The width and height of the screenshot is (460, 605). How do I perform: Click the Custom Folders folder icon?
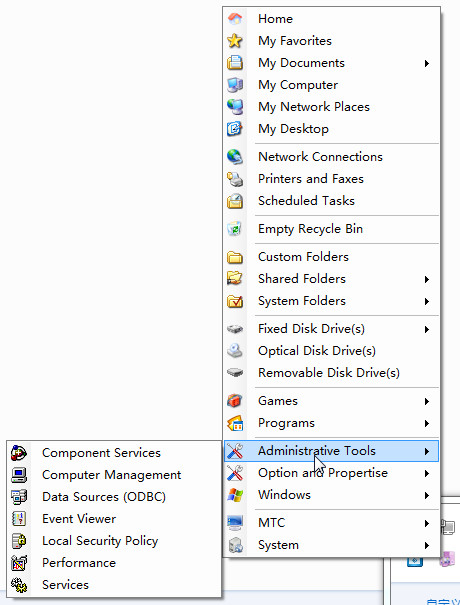tap(235, 257)
